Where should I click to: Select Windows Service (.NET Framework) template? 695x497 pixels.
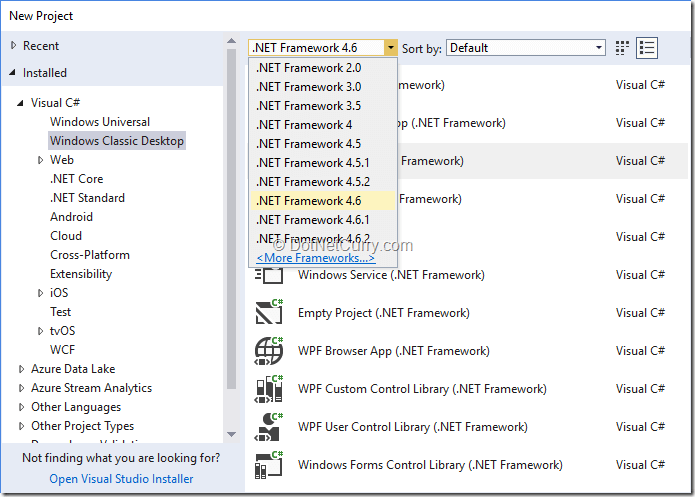391,275
